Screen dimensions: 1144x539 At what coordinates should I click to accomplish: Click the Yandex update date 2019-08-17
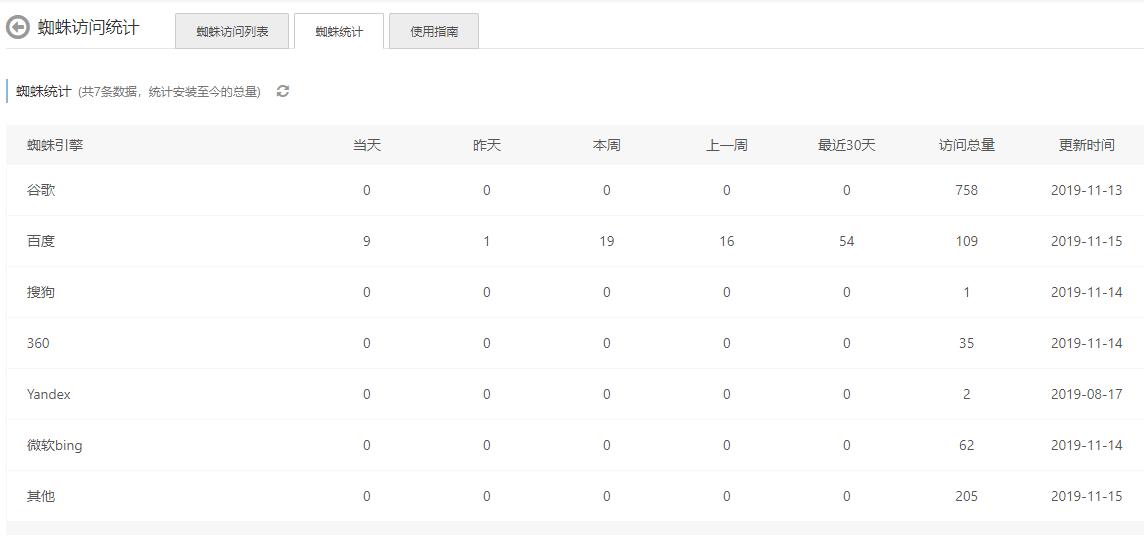pyautogui.click(x=1086, y=394)
